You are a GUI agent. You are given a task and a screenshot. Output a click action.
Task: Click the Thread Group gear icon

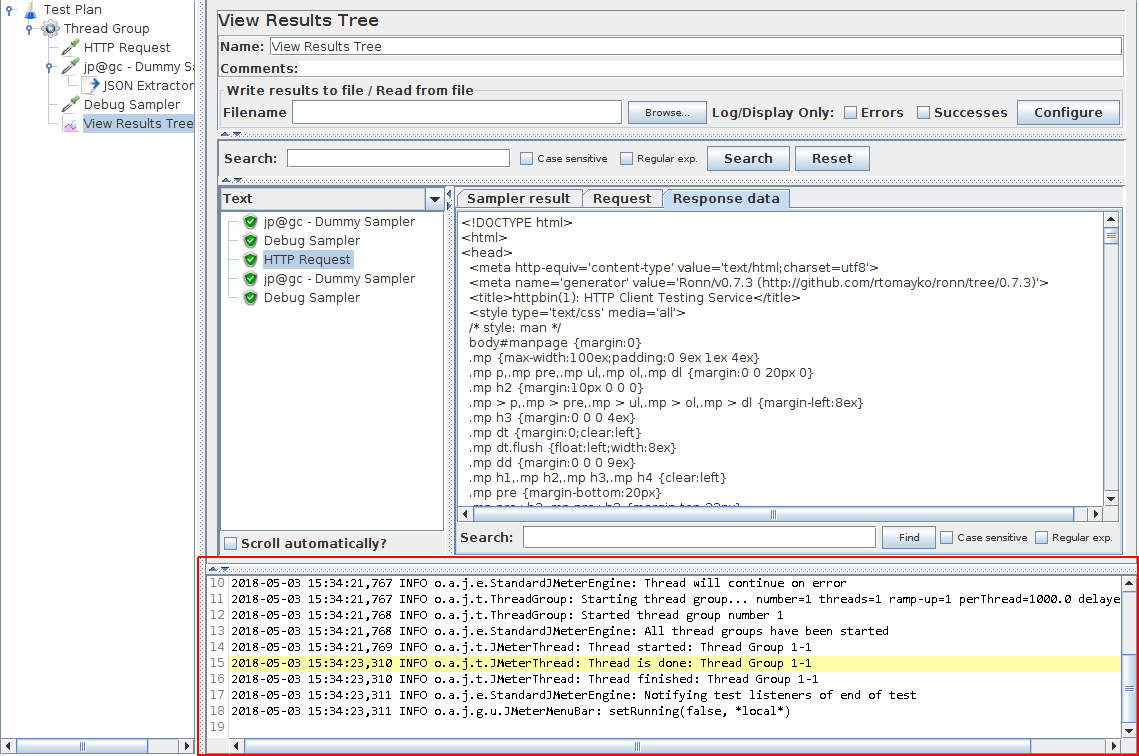pos(49,28)
